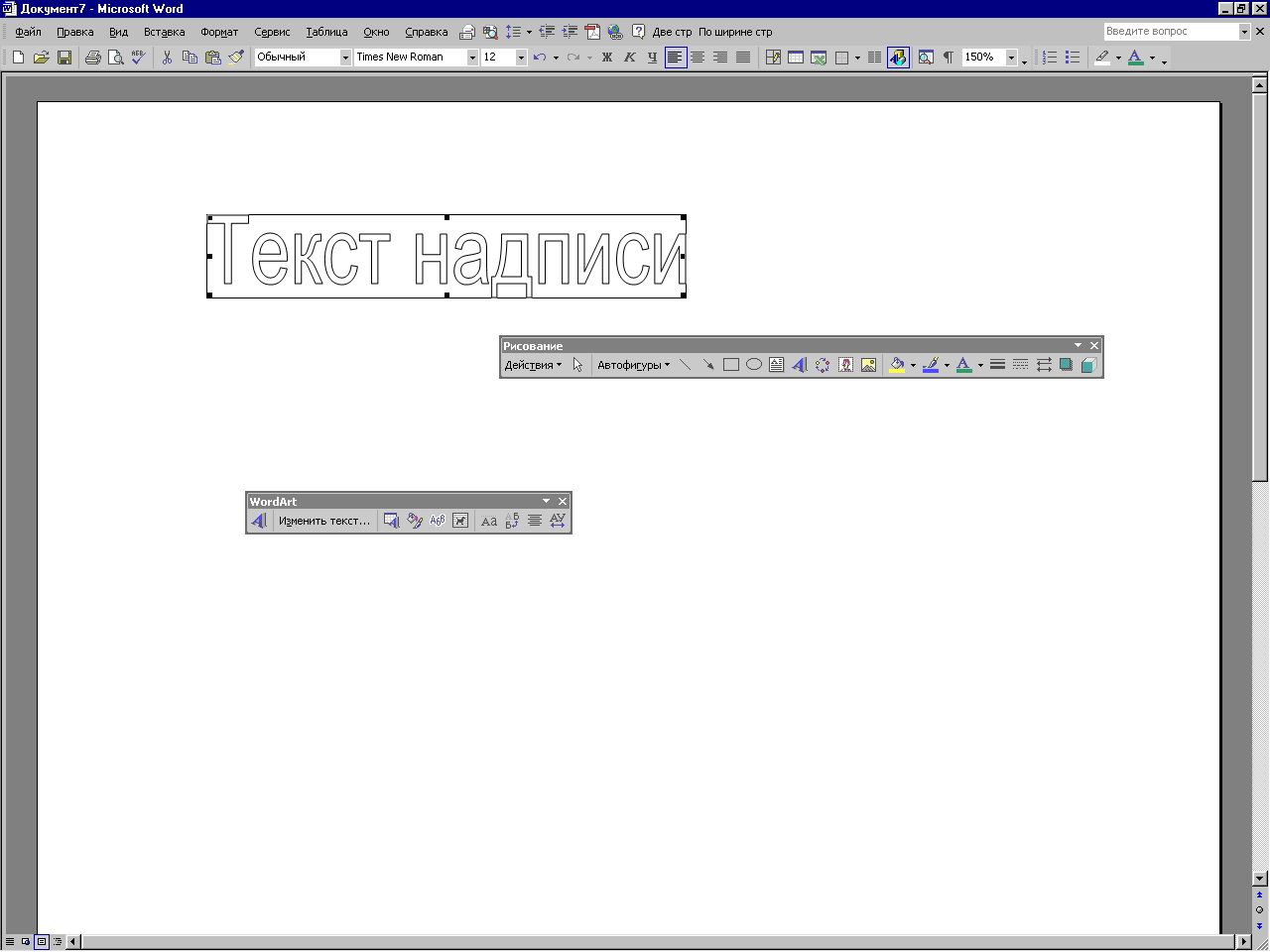The width and height of the screenshot is (1270, 952).
Task: Set dash style in Drawing toolbar
Action: [1020, 365]
